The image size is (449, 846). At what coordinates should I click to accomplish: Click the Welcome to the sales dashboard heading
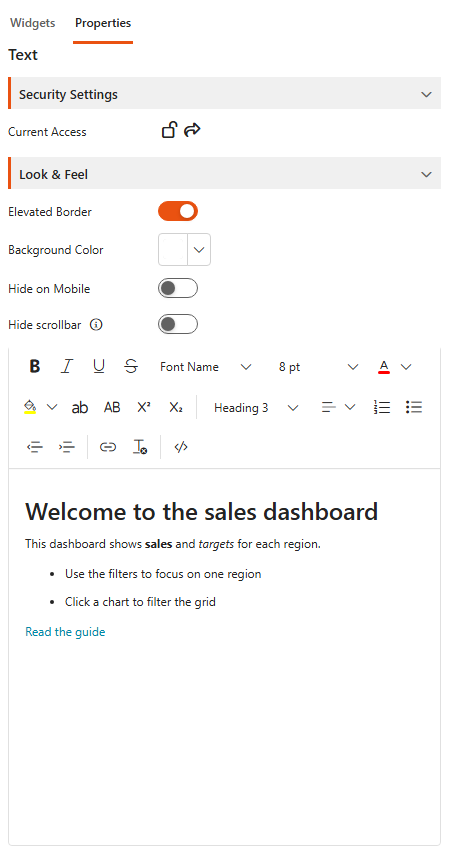(x=202, y=511)
